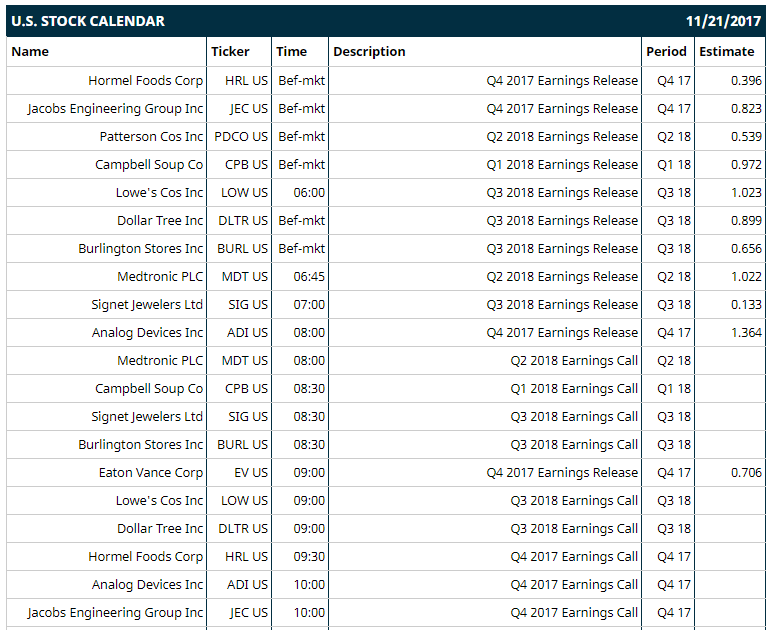Click the Eaton Vance Corp name
774x630 pixels.
point(151,472)
